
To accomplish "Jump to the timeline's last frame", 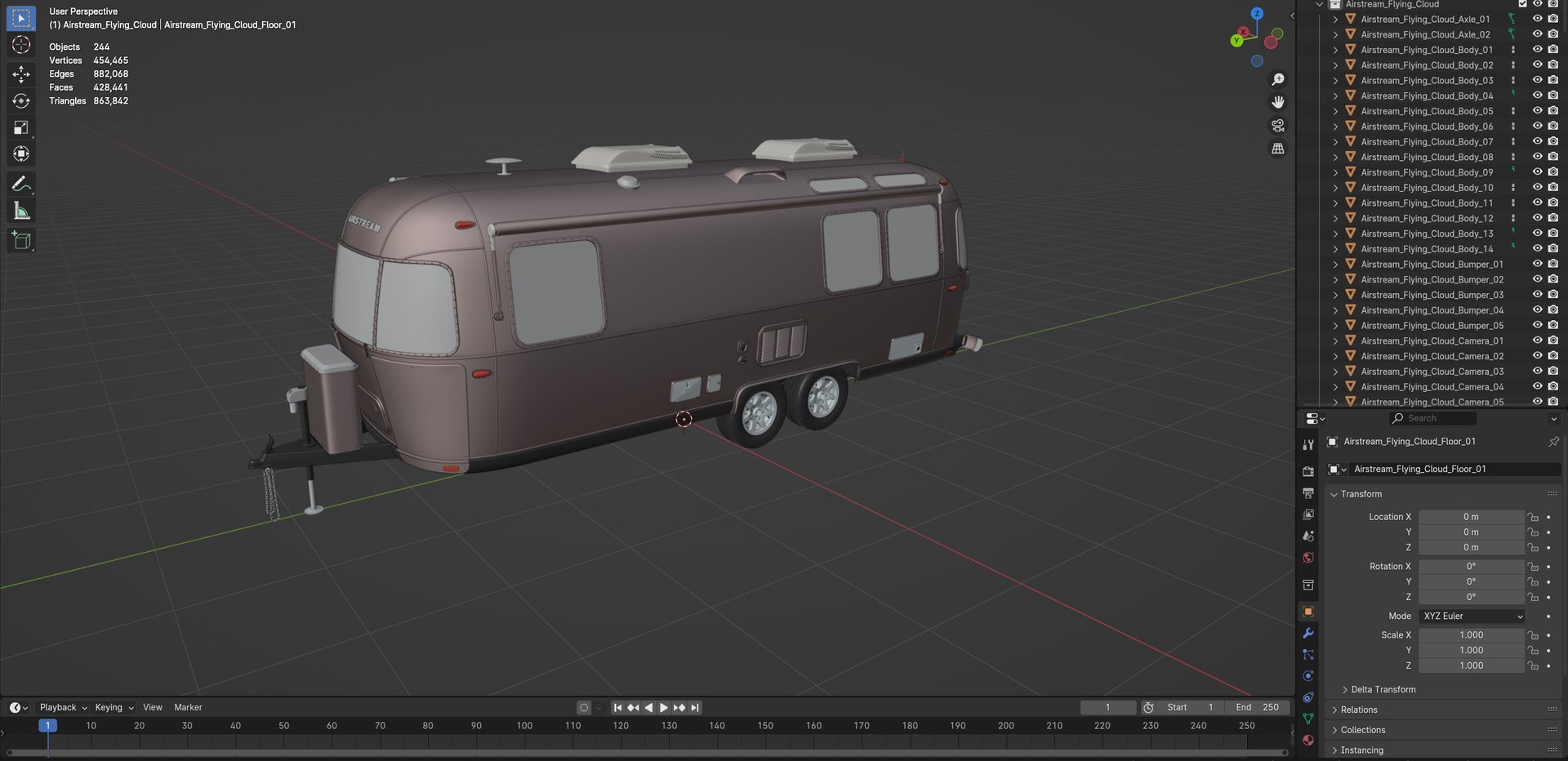I will click(695, 708).
